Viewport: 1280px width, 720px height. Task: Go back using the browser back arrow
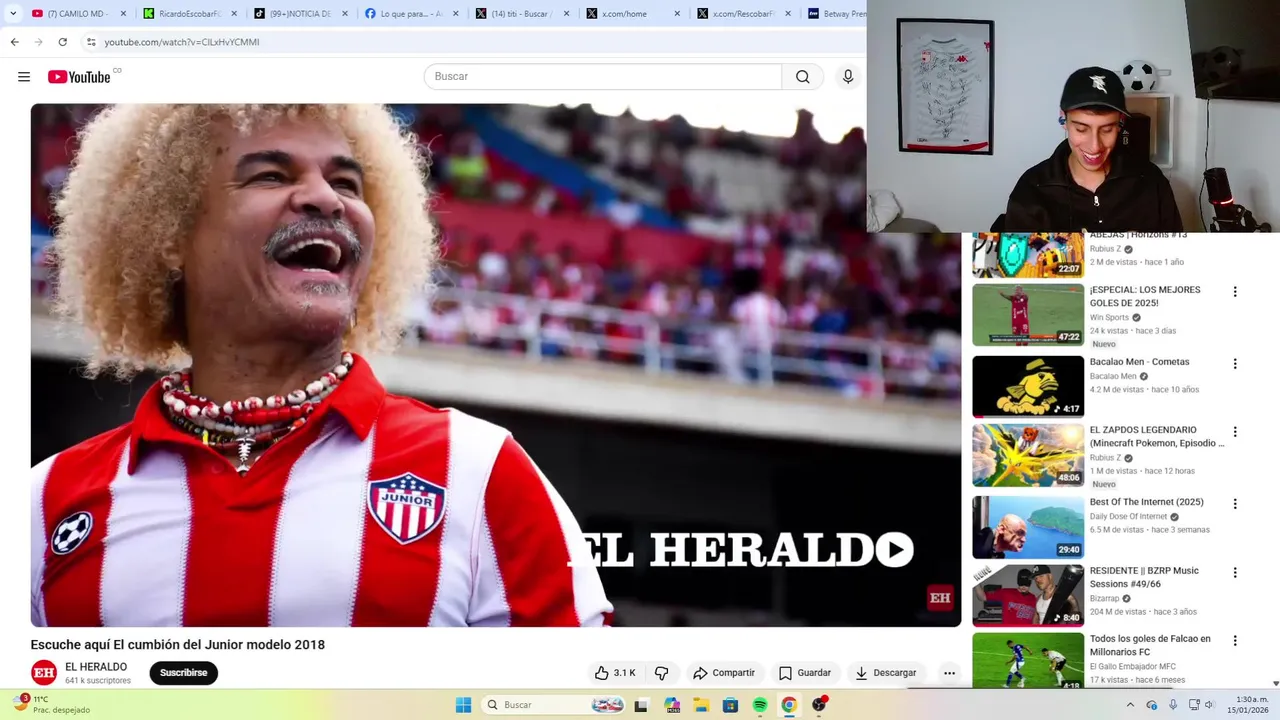[15, 42]
